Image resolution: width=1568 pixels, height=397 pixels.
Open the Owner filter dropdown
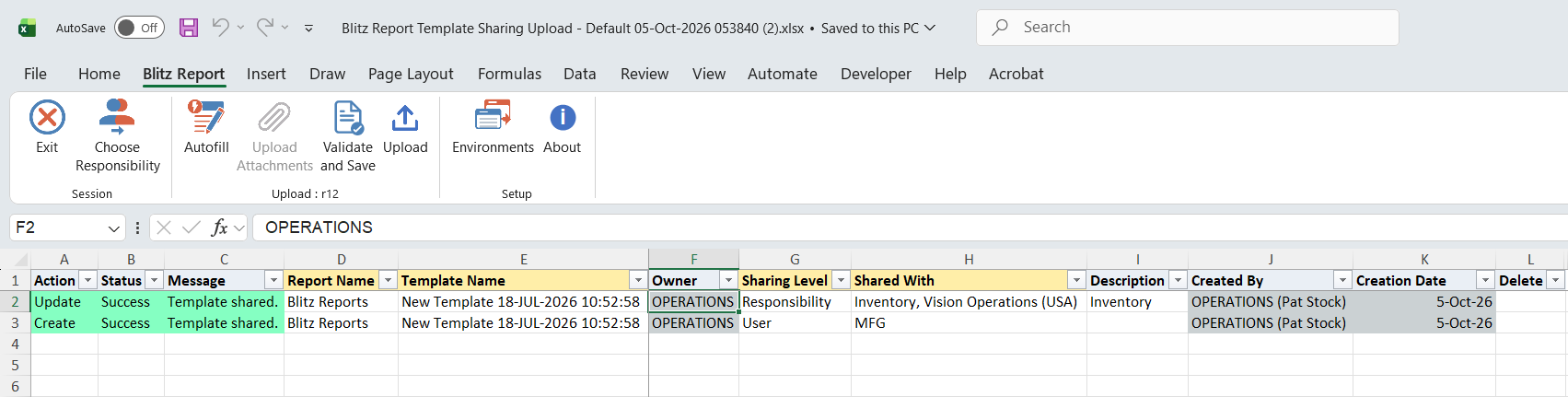point(728,280)
